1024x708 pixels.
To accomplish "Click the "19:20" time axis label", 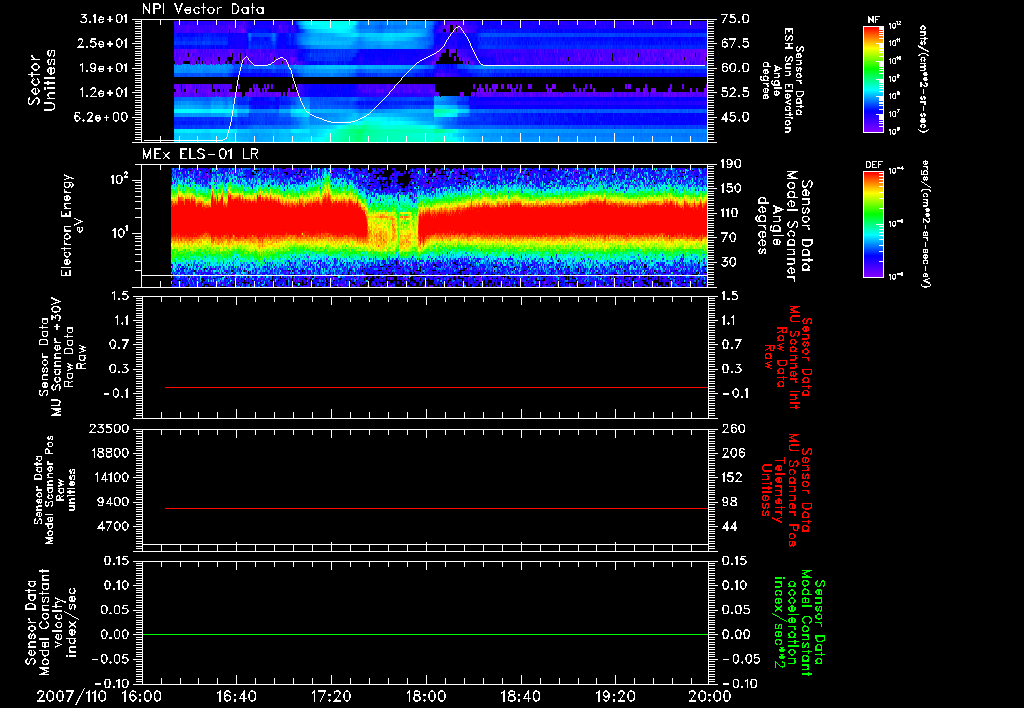I will [615, 696].
